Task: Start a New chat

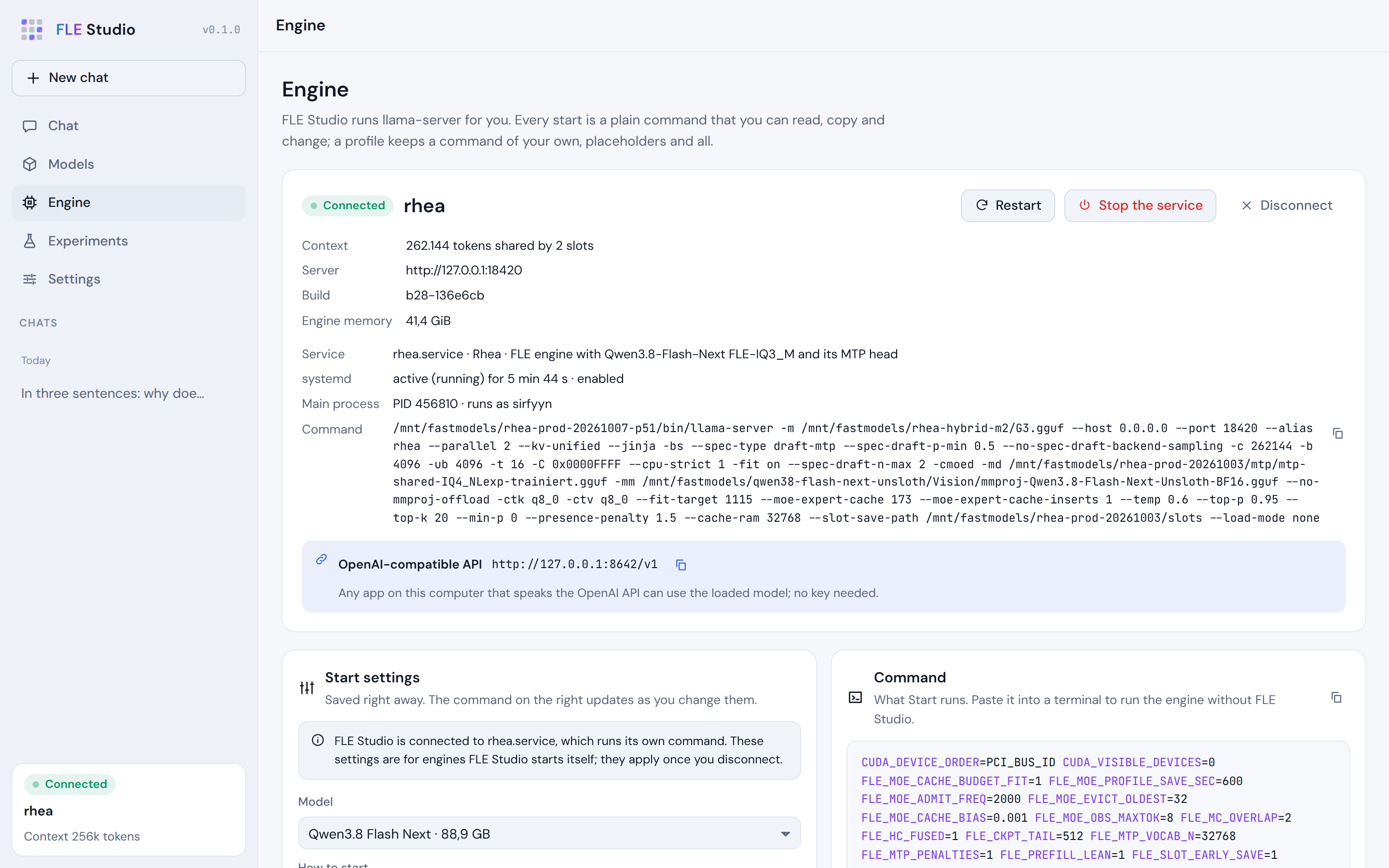Action: 129,78
